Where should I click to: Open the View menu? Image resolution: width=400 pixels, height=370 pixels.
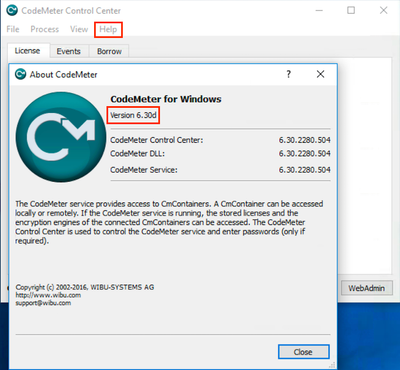tap(79, 29)
